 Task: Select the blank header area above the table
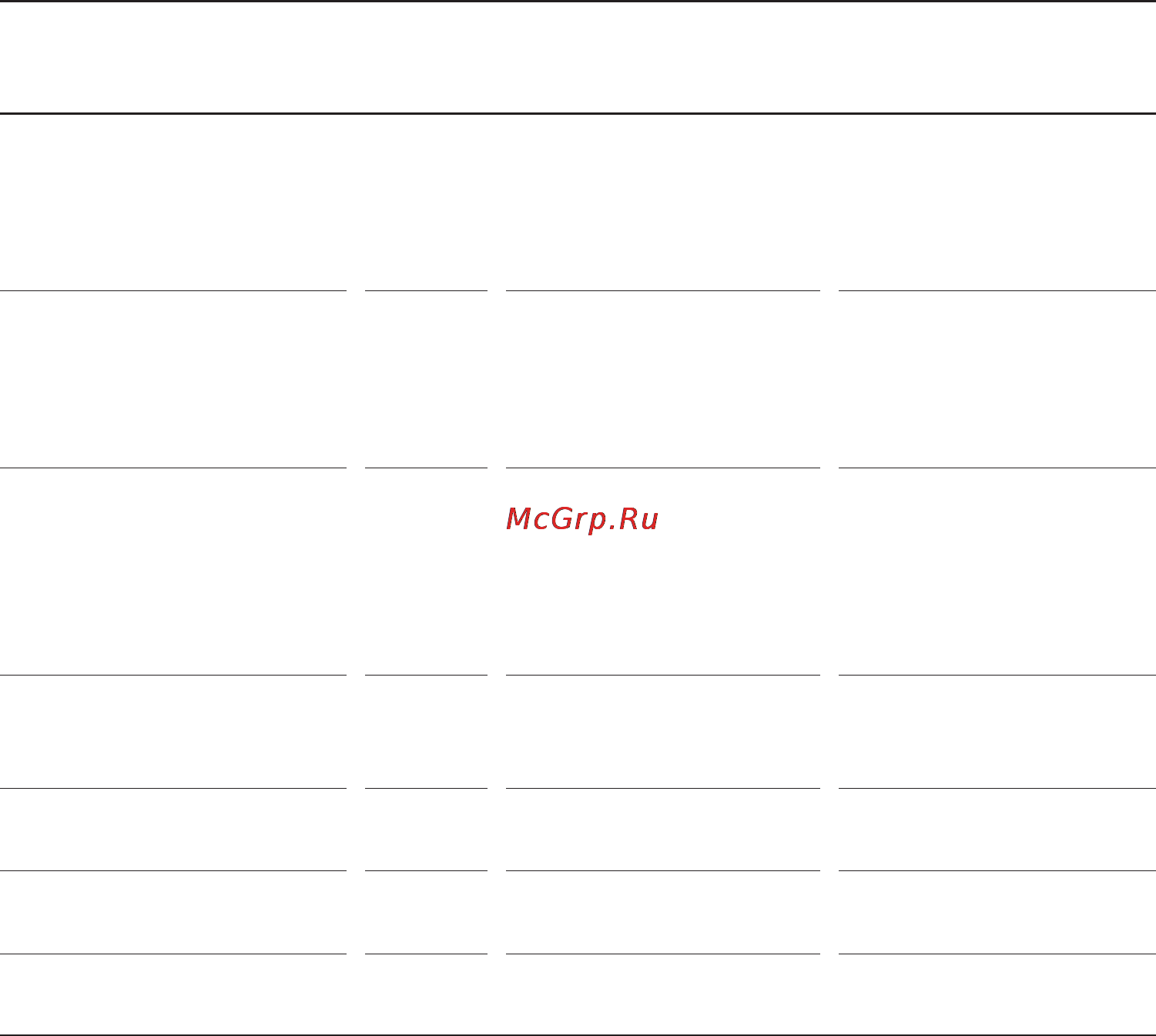(578, 58)
